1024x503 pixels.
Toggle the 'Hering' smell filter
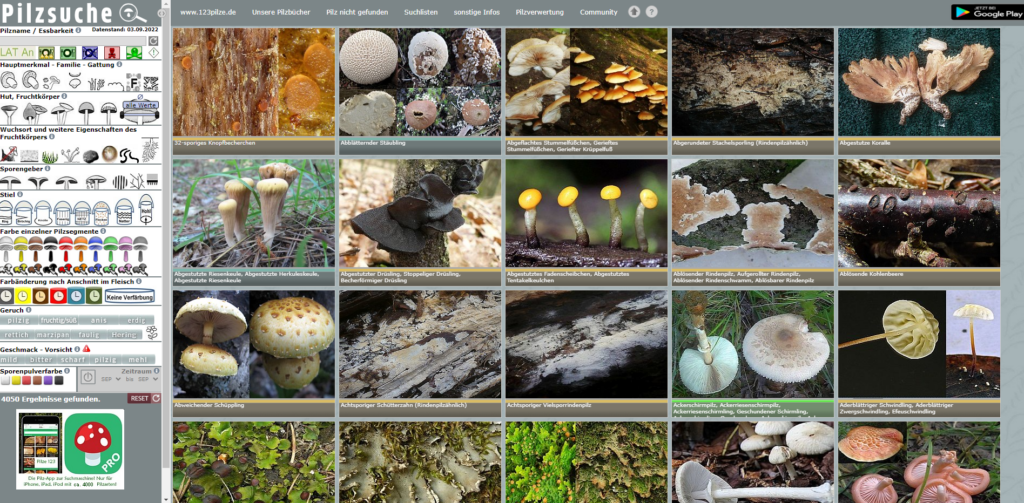(x=123, y=334)
